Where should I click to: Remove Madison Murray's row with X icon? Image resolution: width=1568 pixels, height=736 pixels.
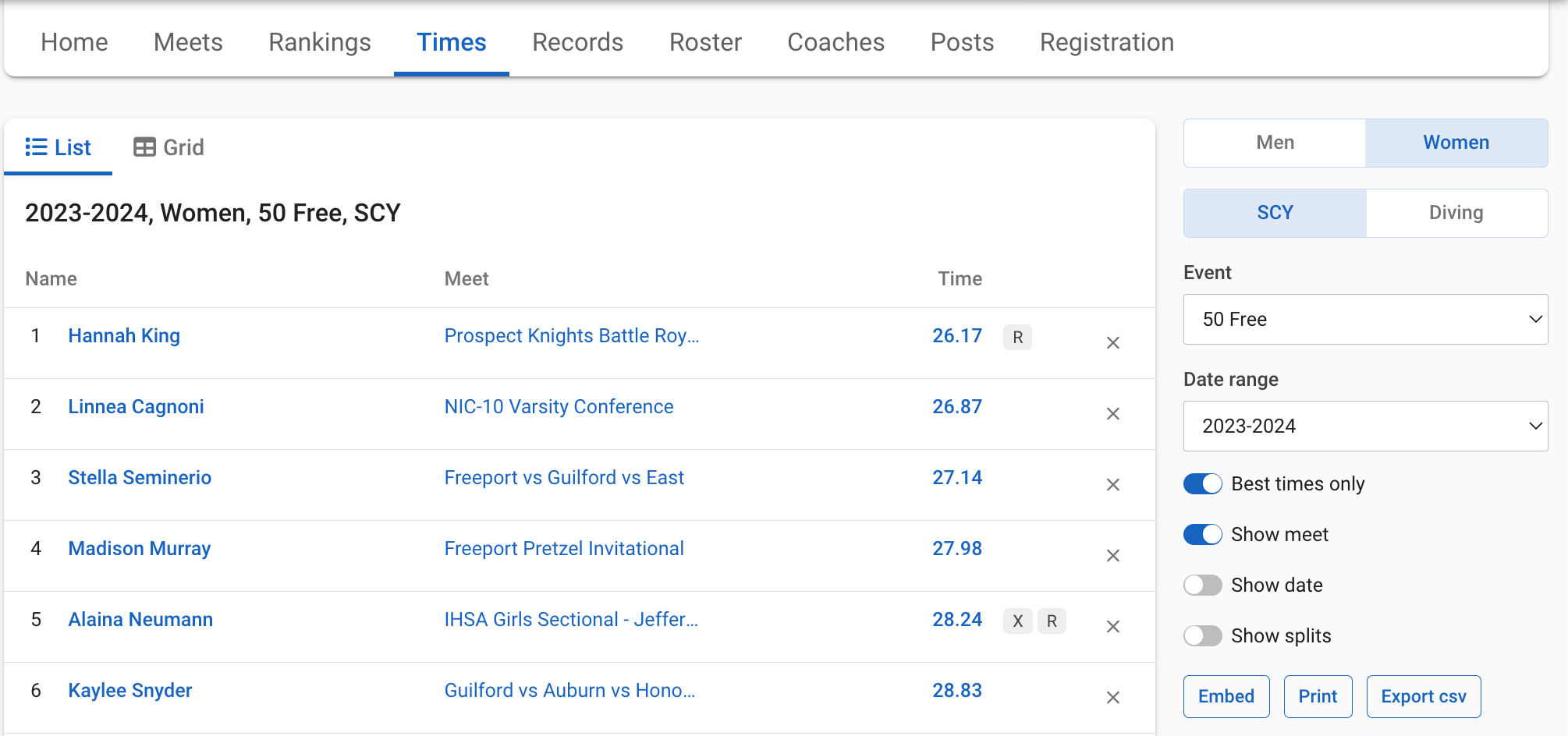tap(1113, 556)
